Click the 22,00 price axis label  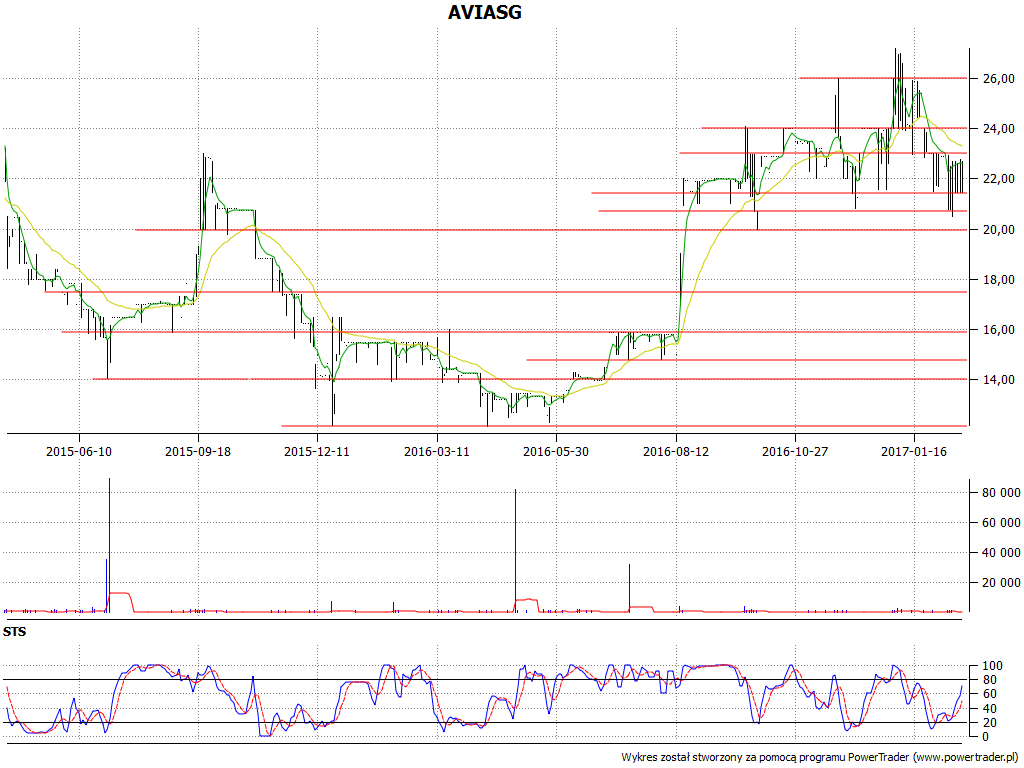(999, 179)
